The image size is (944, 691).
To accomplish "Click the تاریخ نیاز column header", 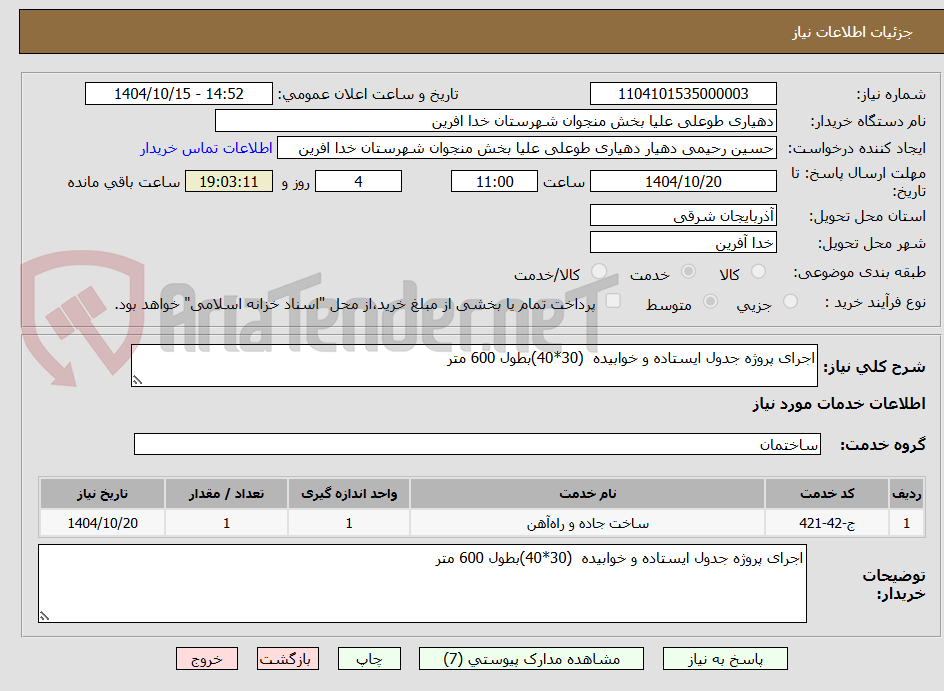I will click(x=102, y=494).
